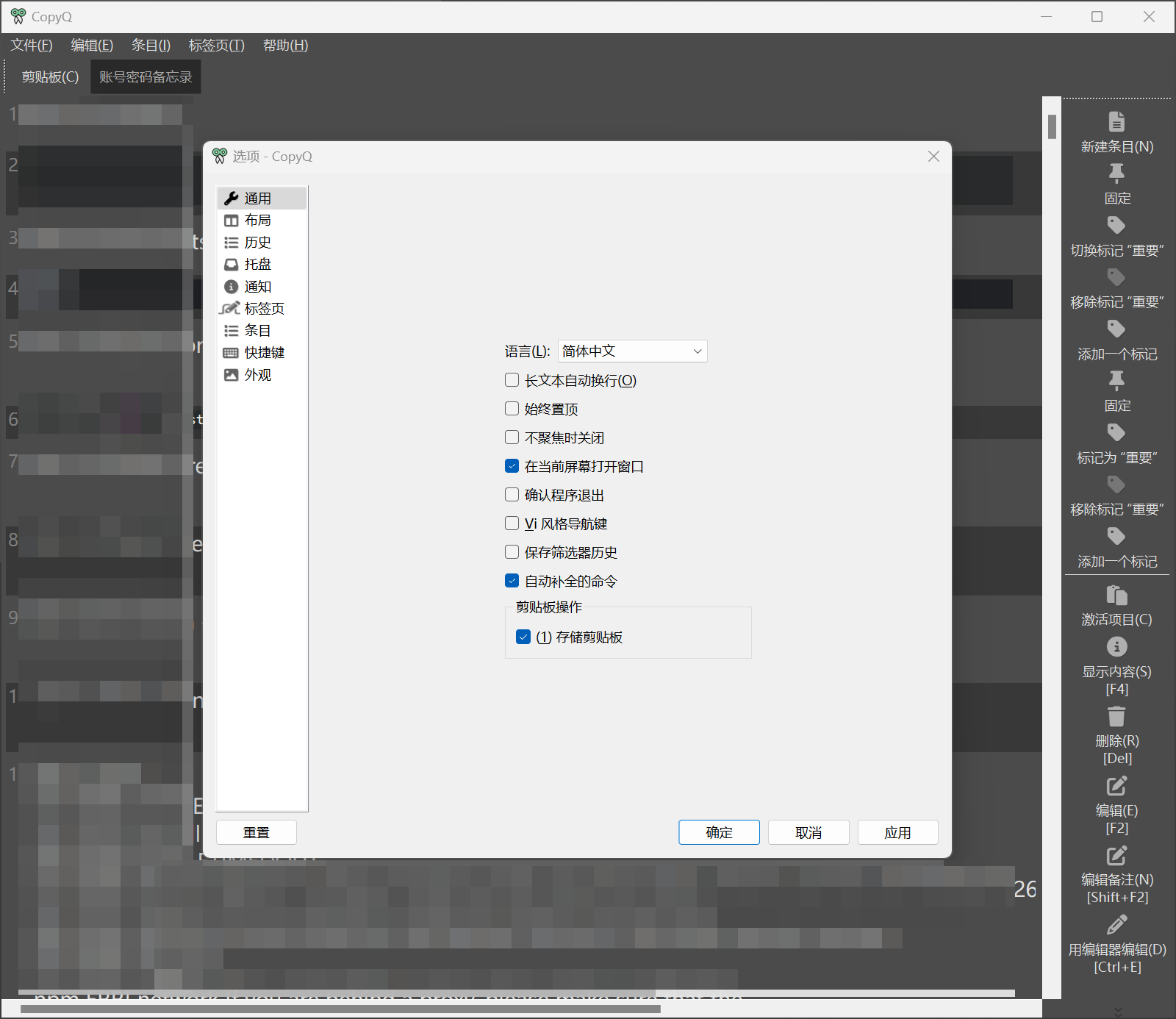Switch to the 剪贴板(C) tab
This screenshot has height=1019, width=1176.
(x=50, y=77)
